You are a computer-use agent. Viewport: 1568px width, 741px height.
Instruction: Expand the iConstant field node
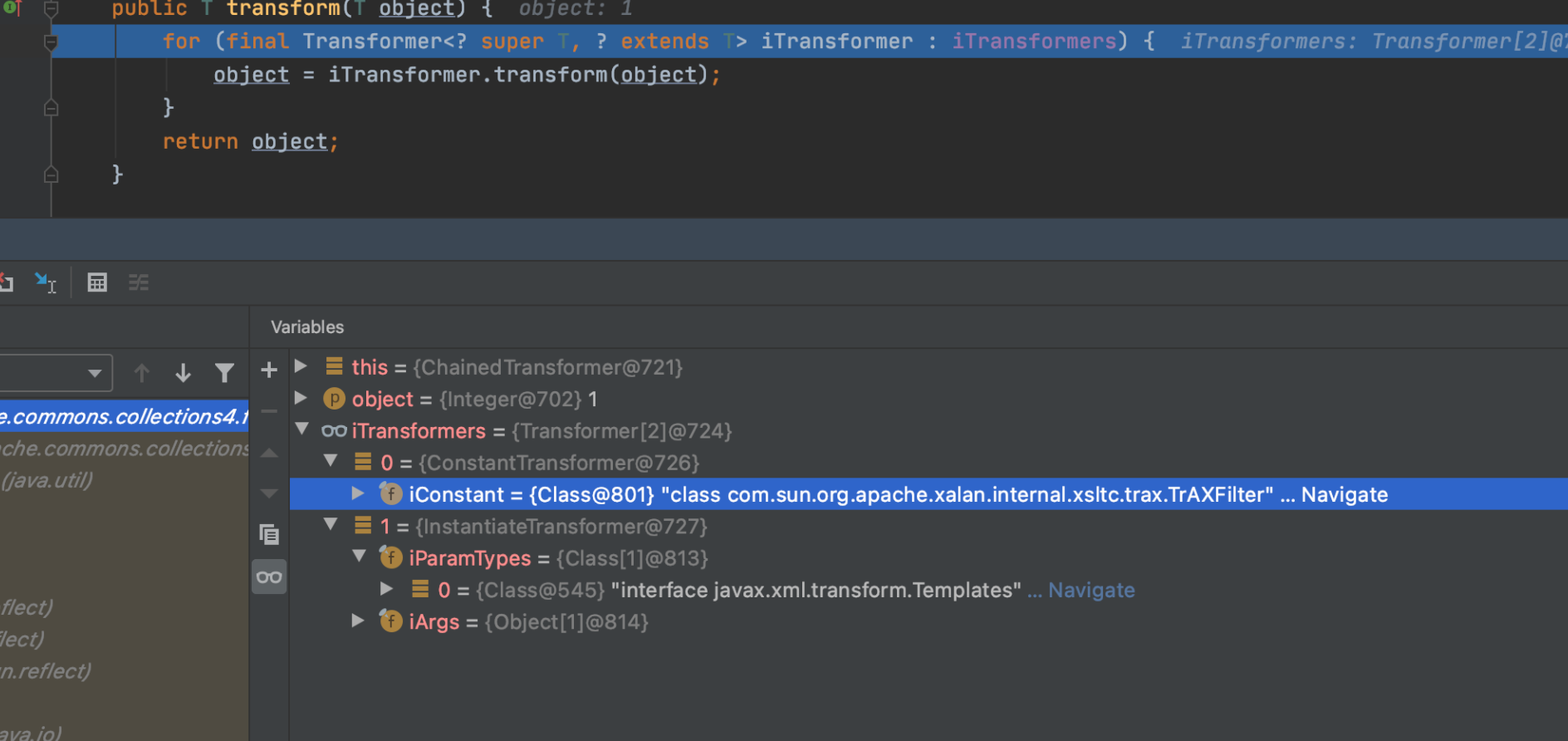tap(358, 493)
